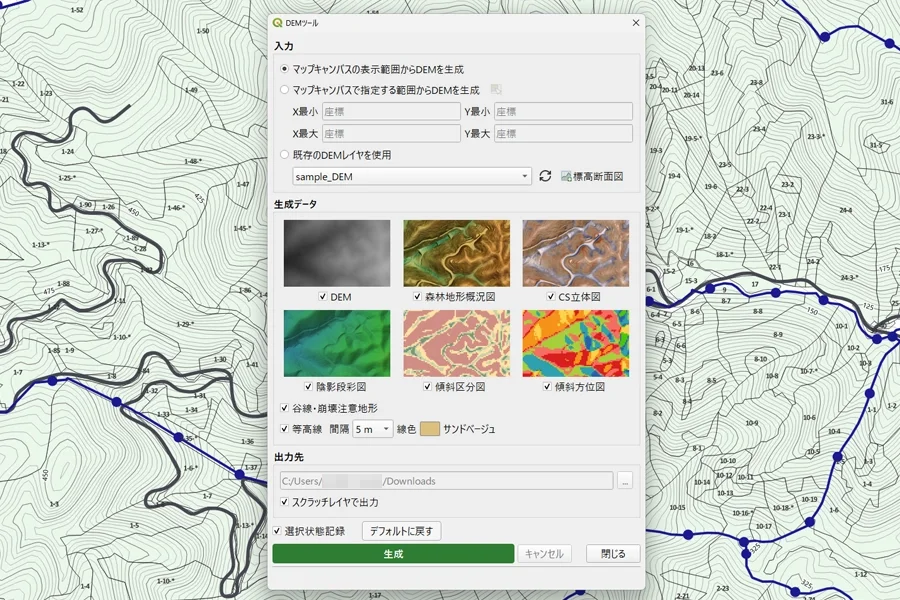Click the 入力 section heading

284,46
